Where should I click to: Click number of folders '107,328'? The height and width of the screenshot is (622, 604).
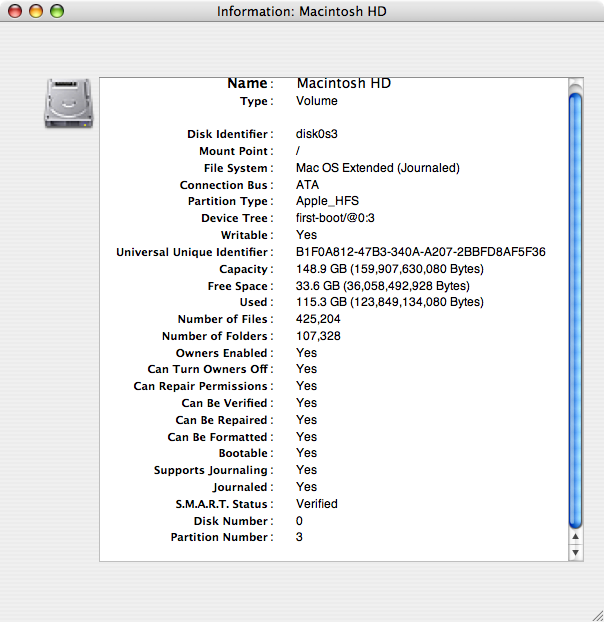[x=318, y=336]
